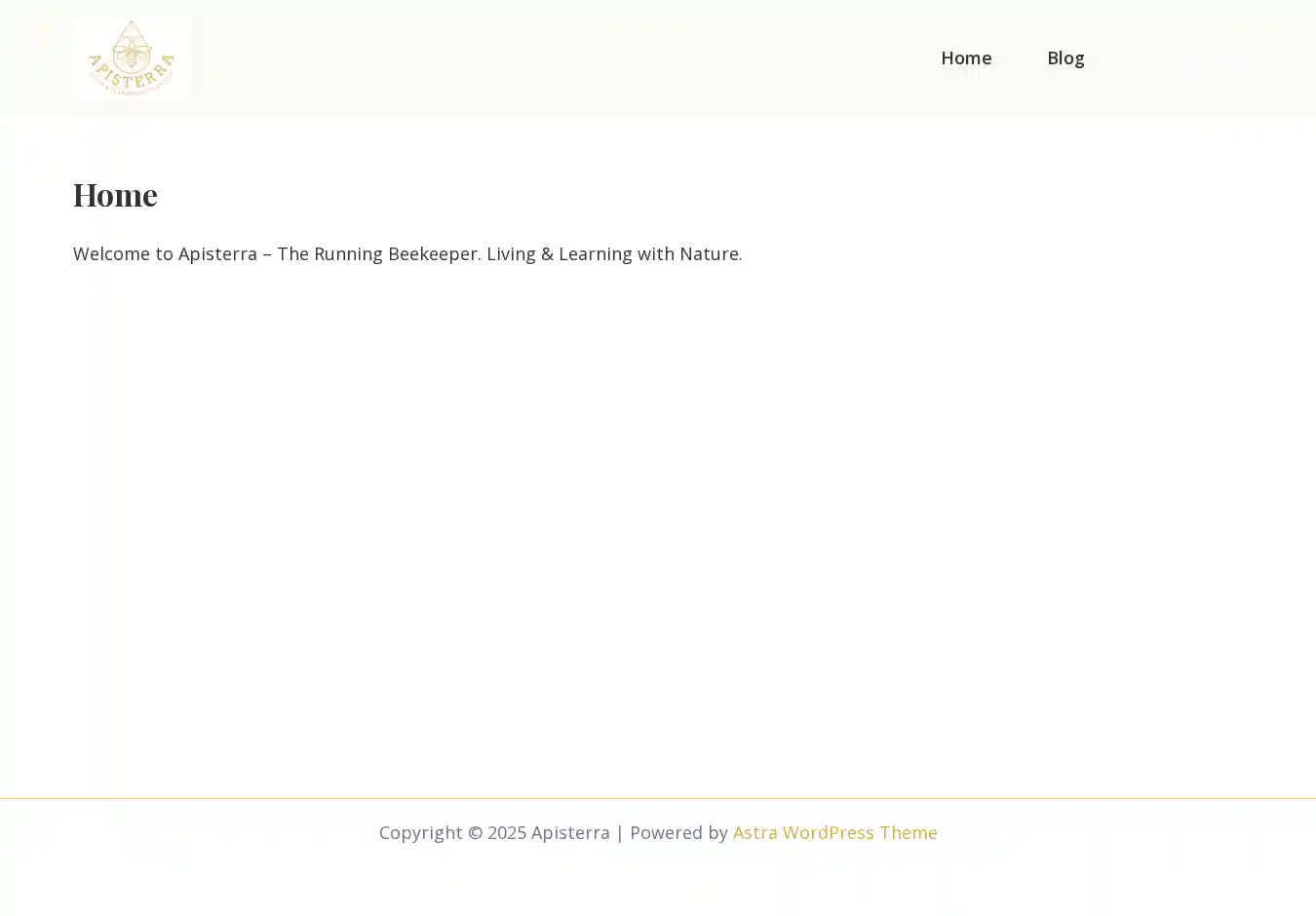The image size is (1316, 916).
Task: Click the Apisterra bee logo image
Action: (x=131, y=58)
